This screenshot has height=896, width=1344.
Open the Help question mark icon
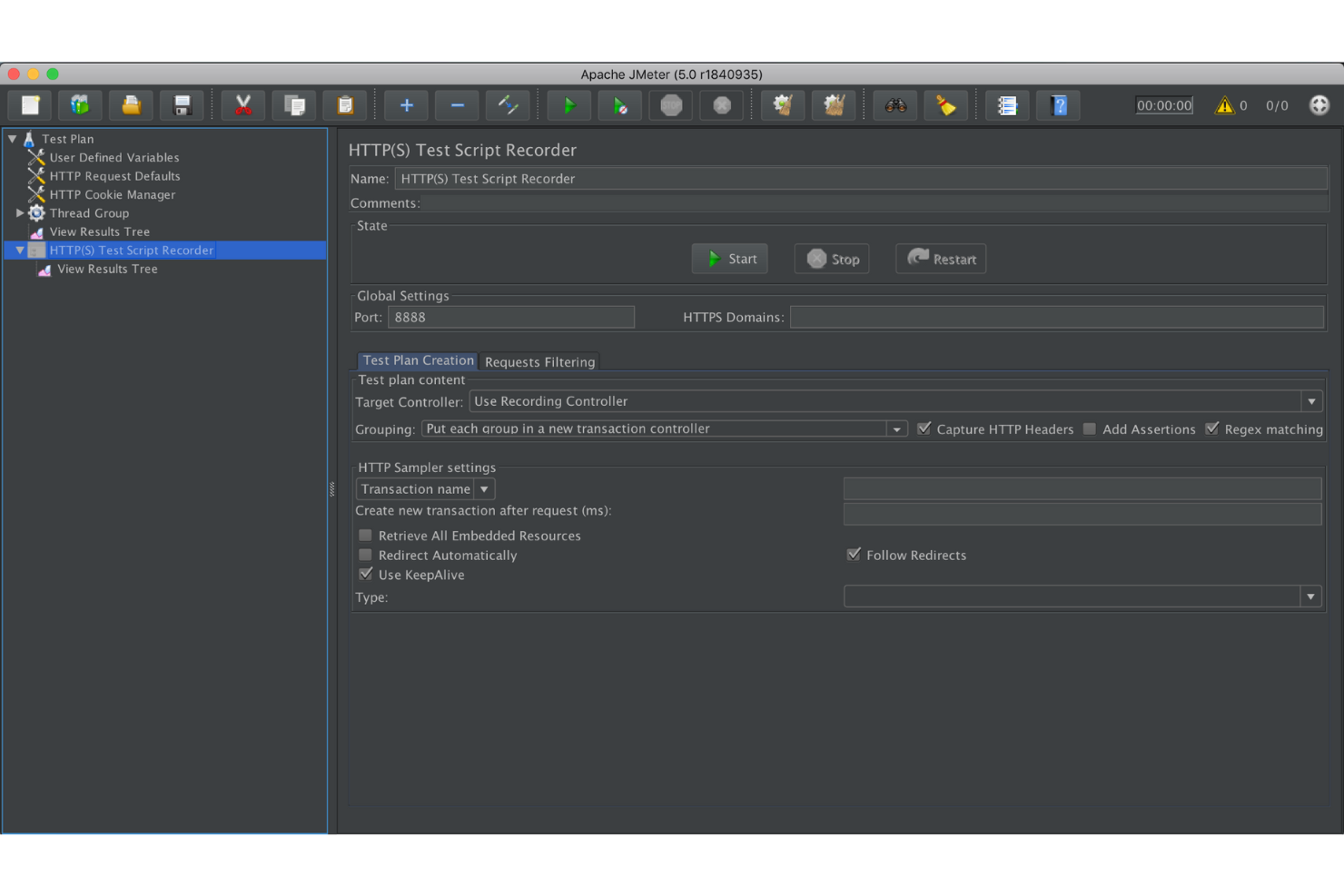click(1058, 105)
